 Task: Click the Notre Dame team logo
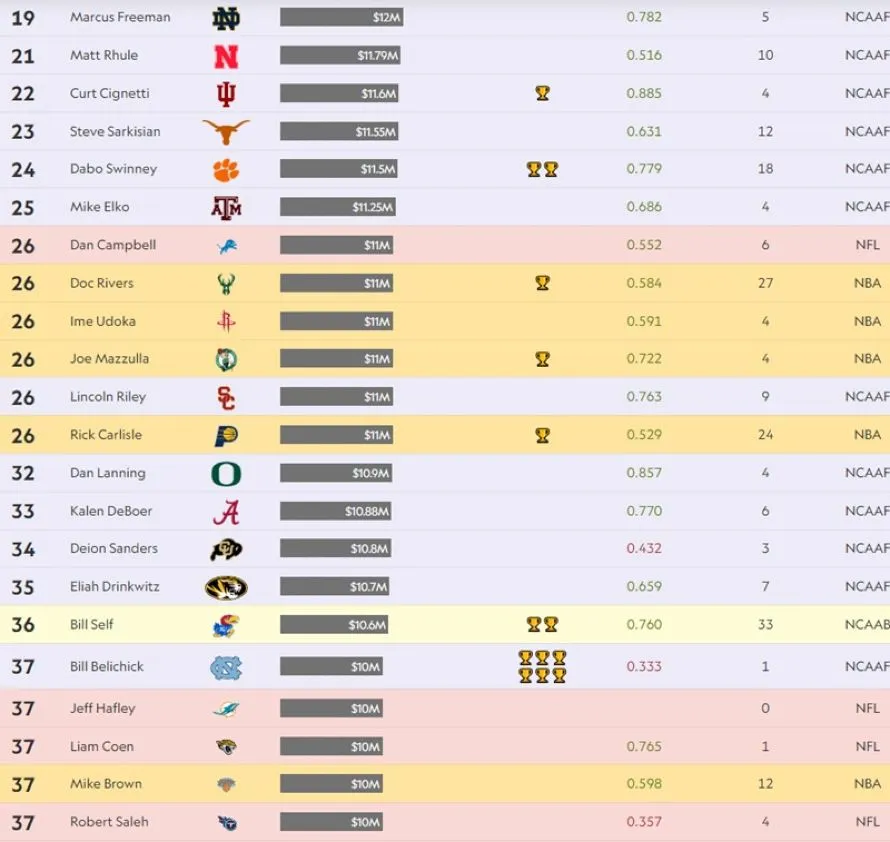pyautogui.click(x=226, y=17)
